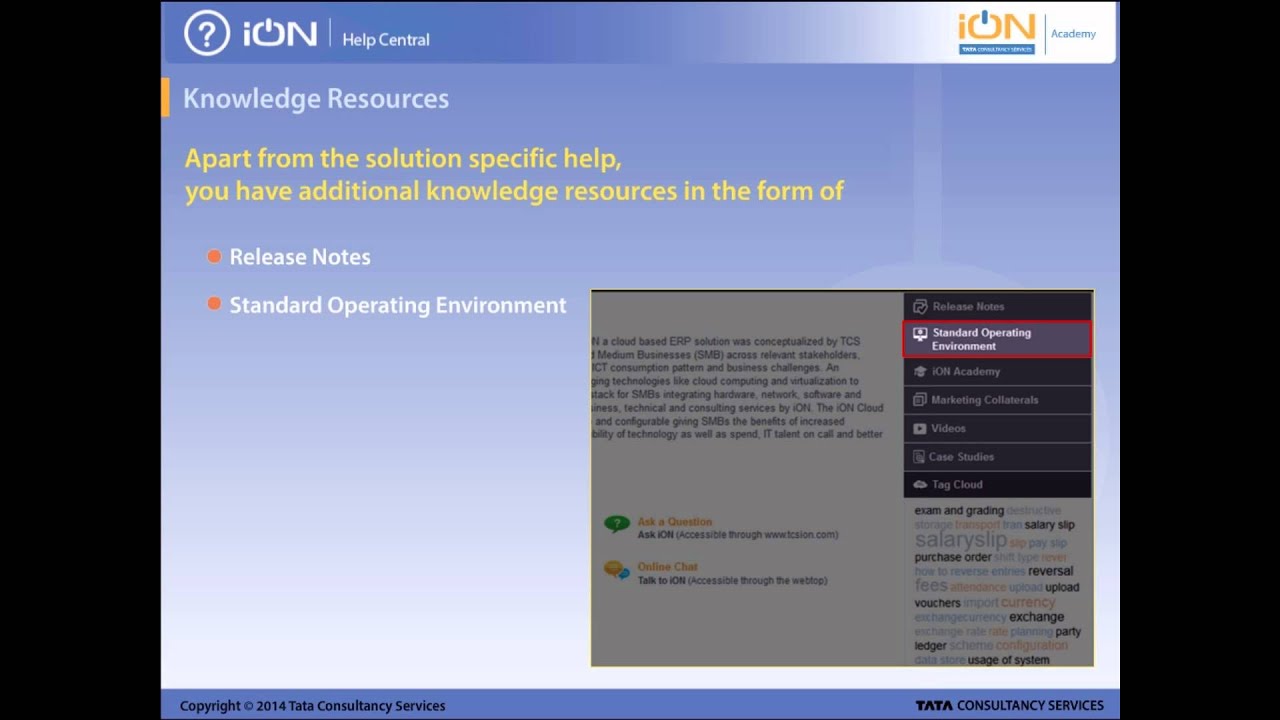1280x720 pixels.
Task: Click the Help Central question mark icon
Action: coord(207,33)
